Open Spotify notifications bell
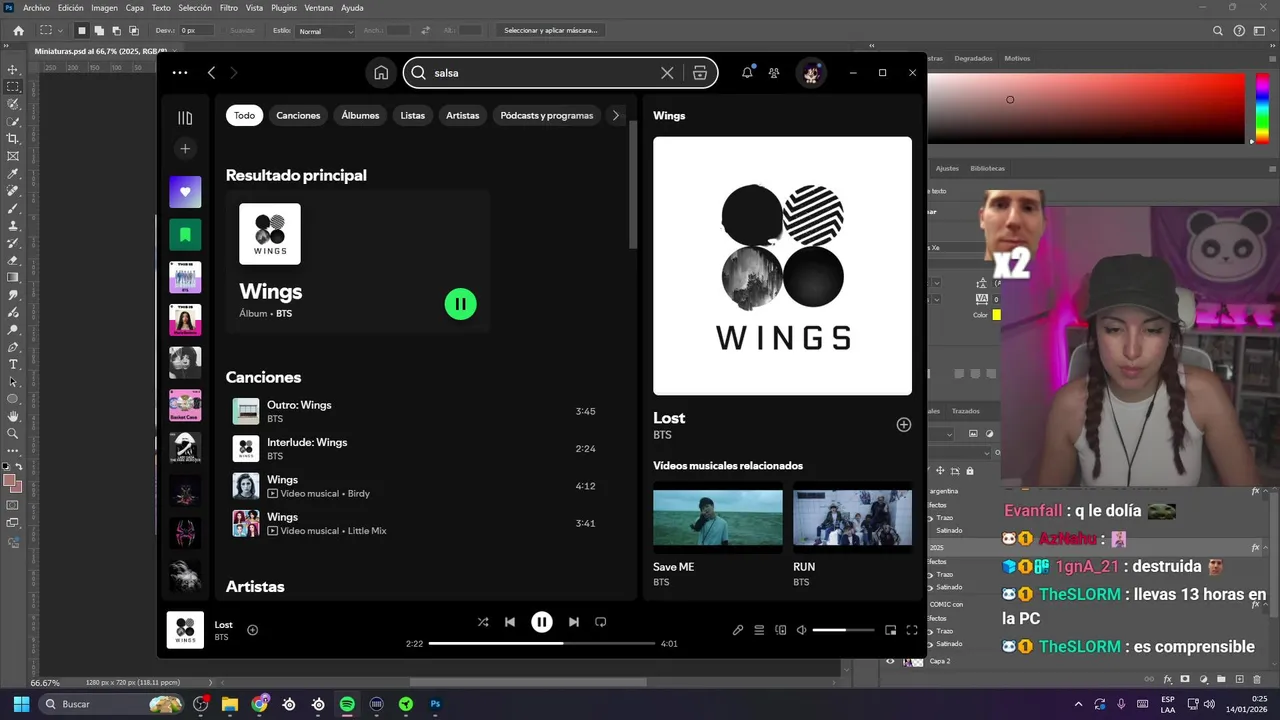 point(747,72)
